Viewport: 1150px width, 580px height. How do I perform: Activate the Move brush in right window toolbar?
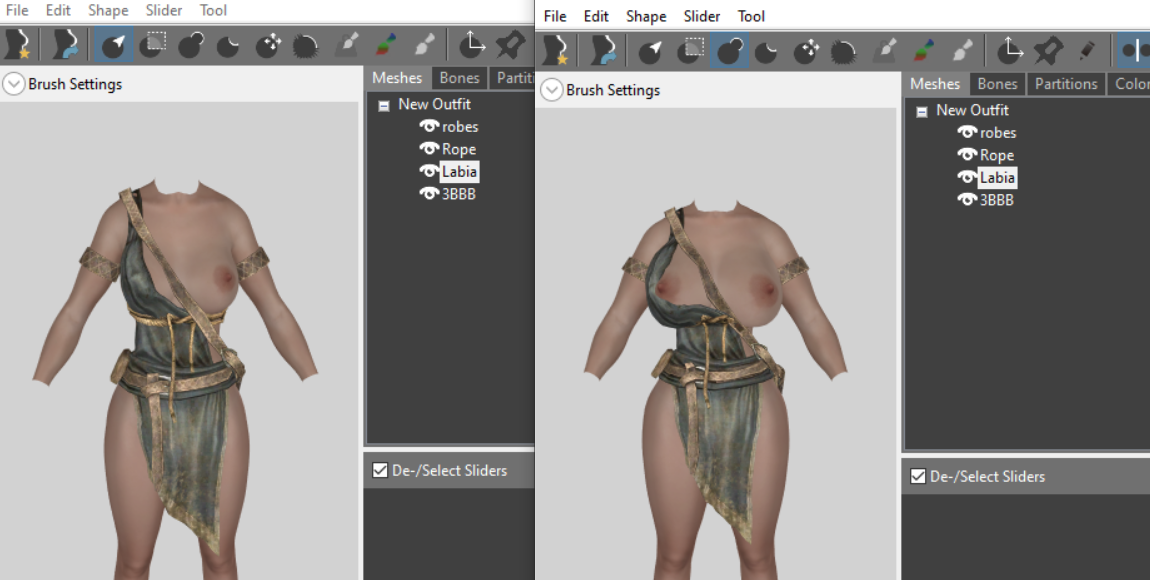[x=807, y=51]
